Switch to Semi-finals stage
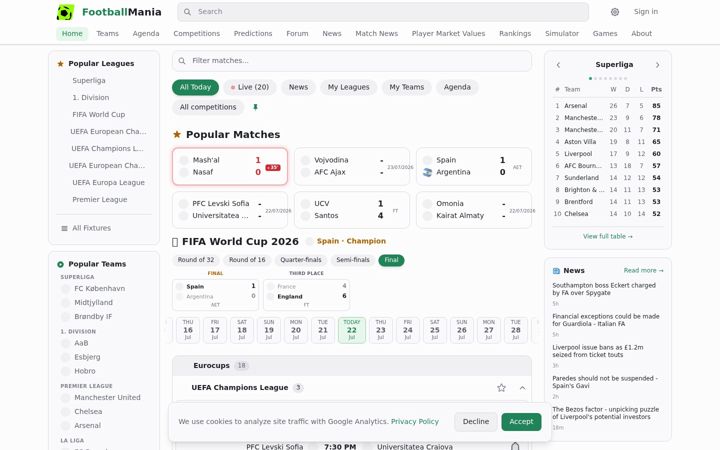This screenshot has width=720, height=450. [x=353, y=260]
